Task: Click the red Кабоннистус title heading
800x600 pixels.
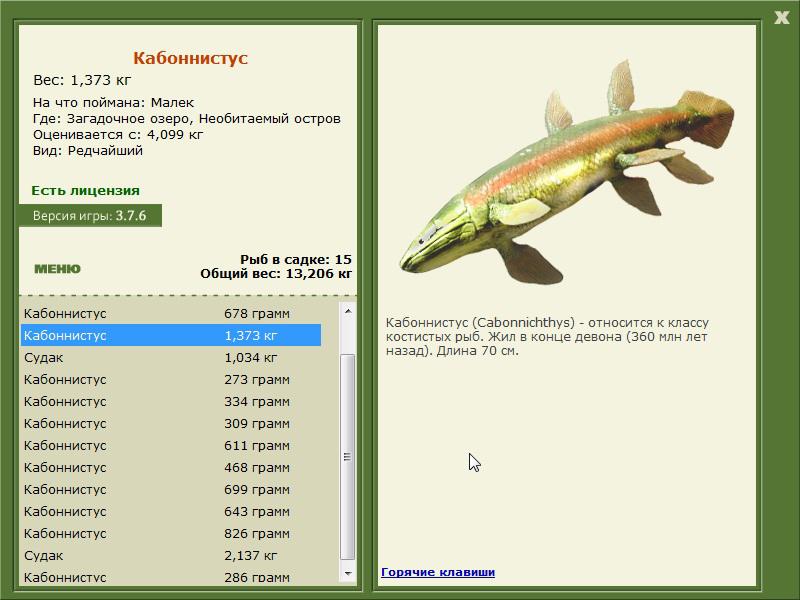Action: (190, 58)
